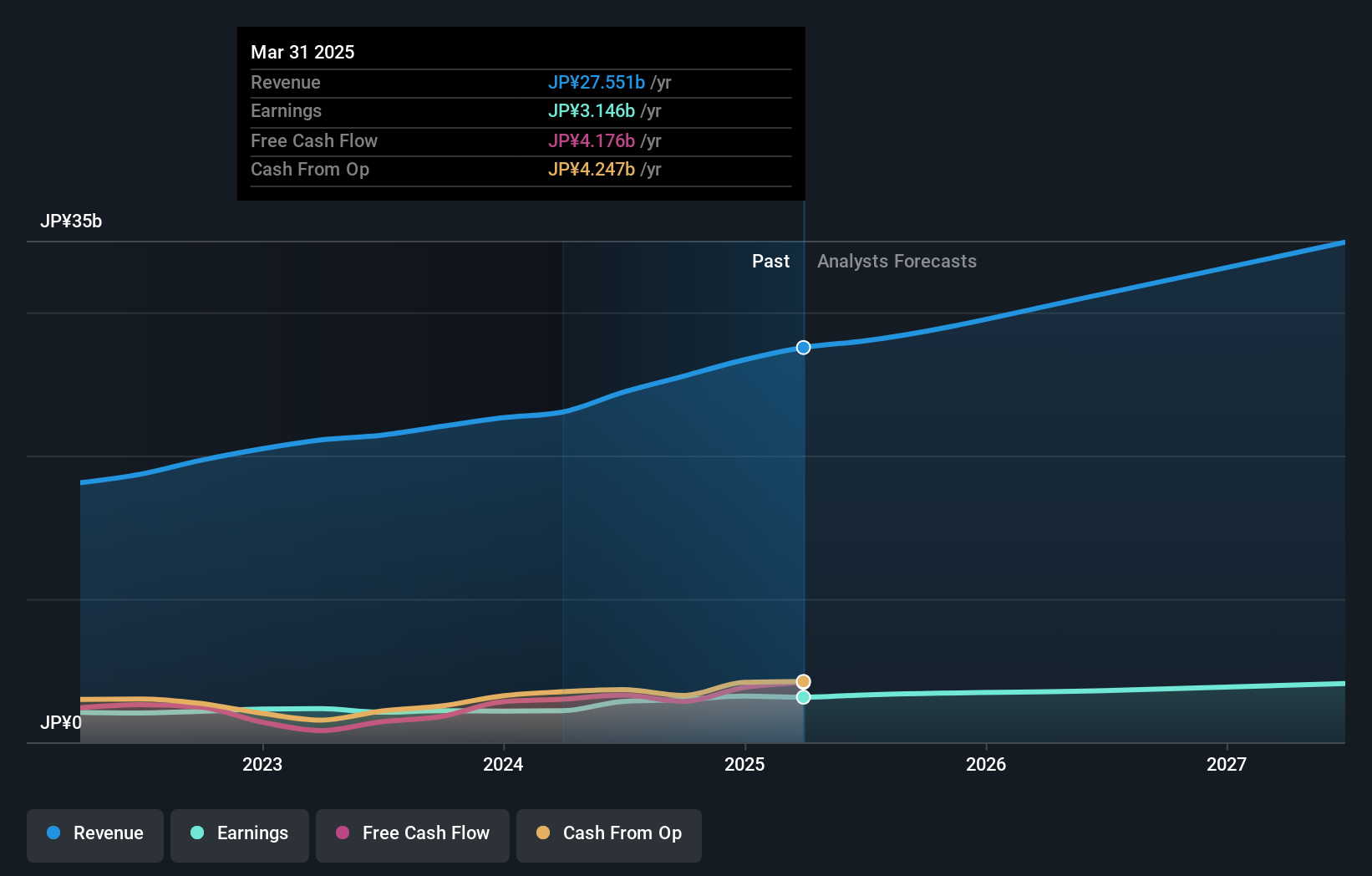Click the JP¥27.551b revenue value
The width and height of the screenshot is (1372, 876).
[597, 82]
